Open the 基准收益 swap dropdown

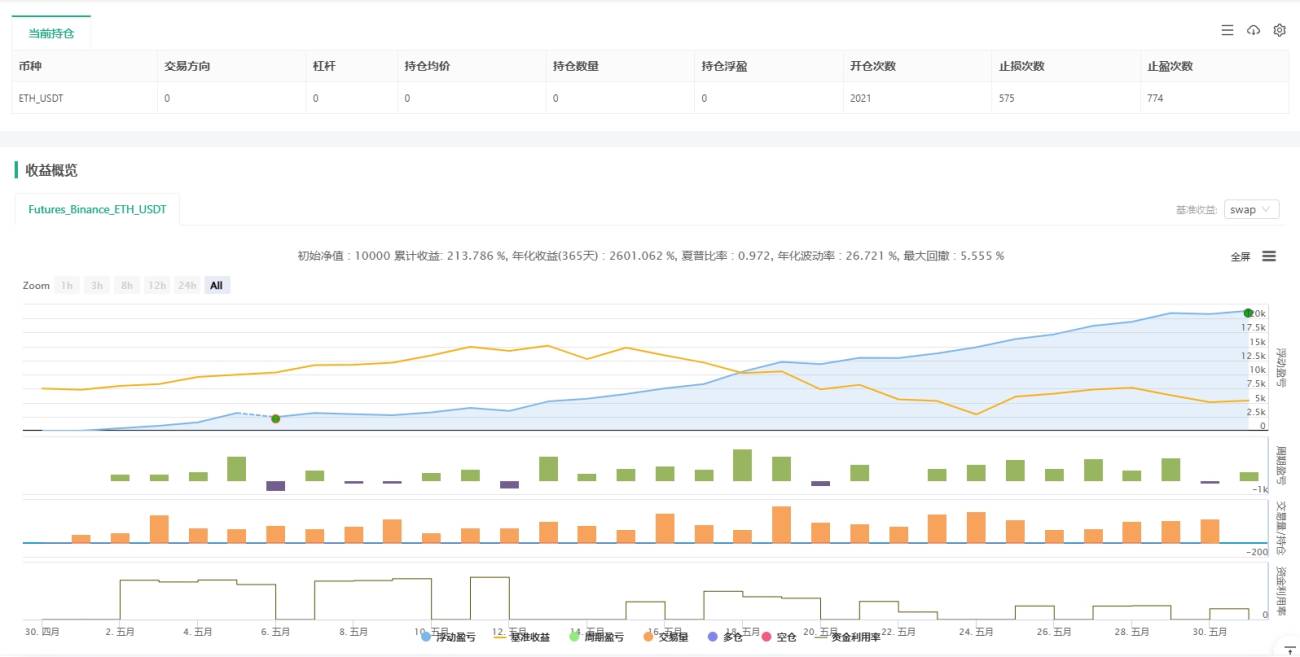click(x=1252, y=210)
